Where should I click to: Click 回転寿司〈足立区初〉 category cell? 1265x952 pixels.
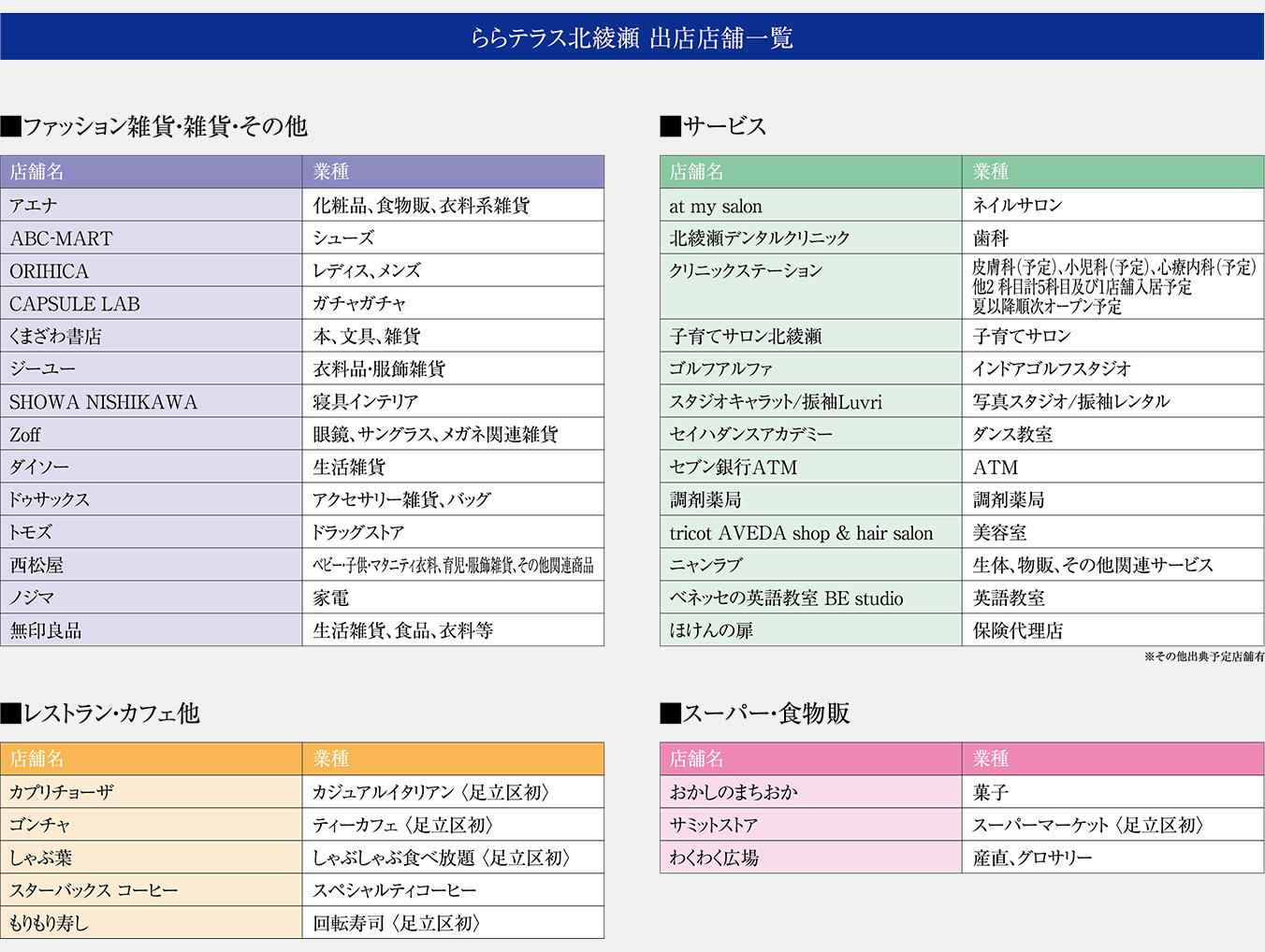click(454, 923)
